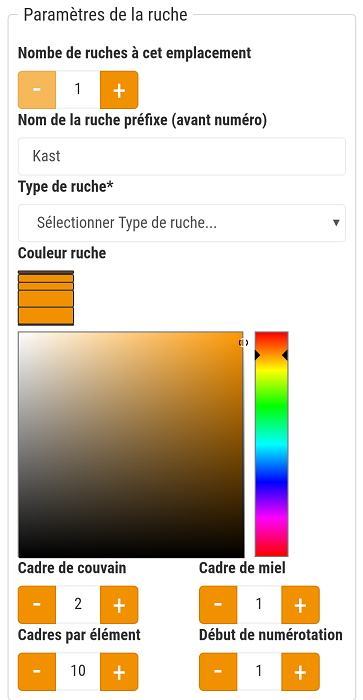
Task: Open the Type de ruche dropdown
Action: pyautogui.click(x=182, y=223)
